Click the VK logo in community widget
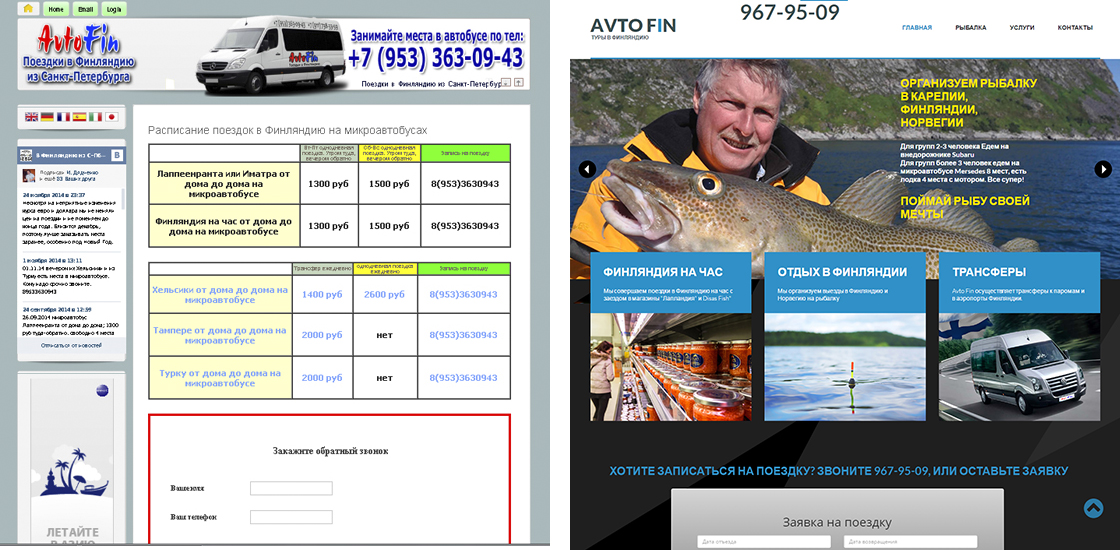Image resolution: width=1120 pixels, height=550 pixels. click(x=117, y=156)
